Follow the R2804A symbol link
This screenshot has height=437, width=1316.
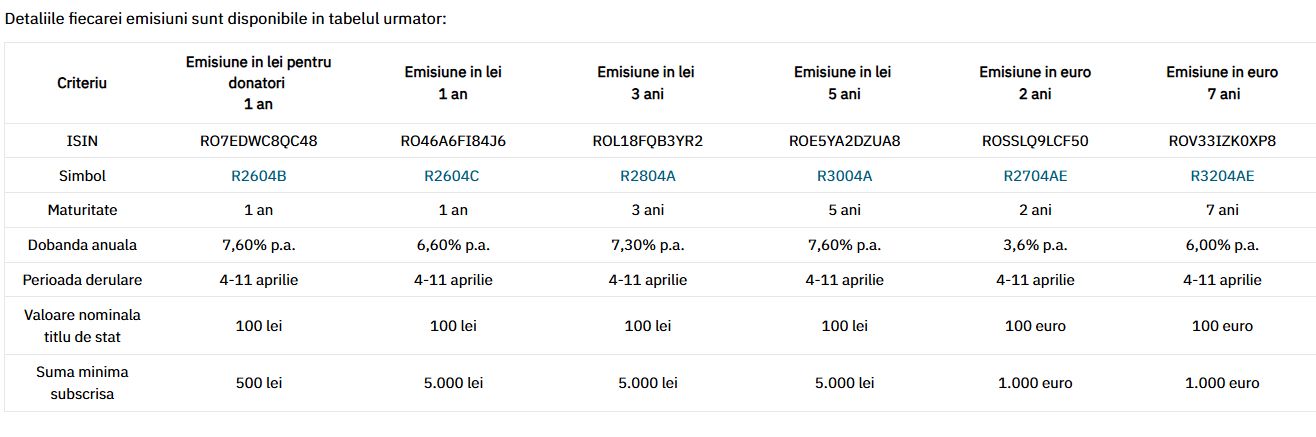648,176
